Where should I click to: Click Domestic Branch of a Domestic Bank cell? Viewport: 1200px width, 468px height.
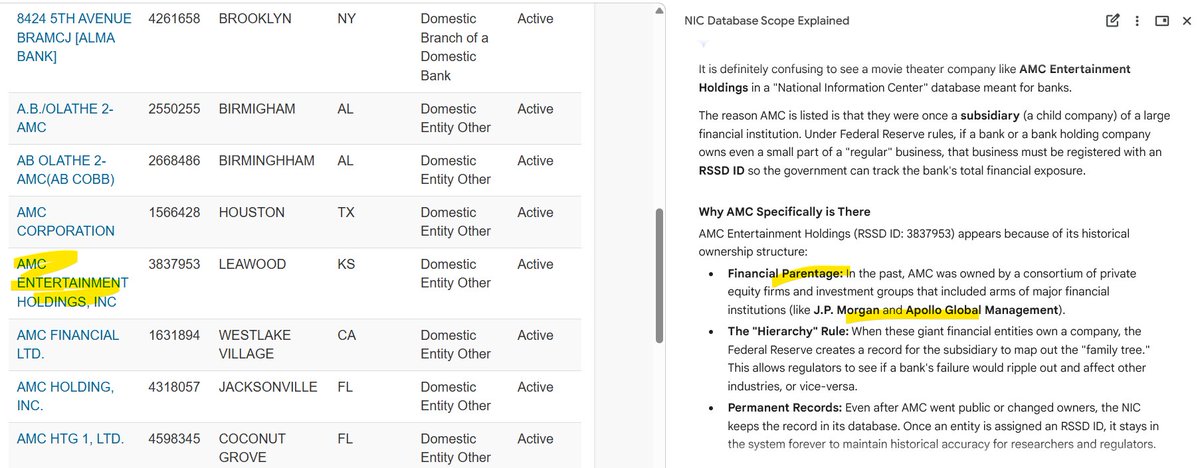(456, 47)
